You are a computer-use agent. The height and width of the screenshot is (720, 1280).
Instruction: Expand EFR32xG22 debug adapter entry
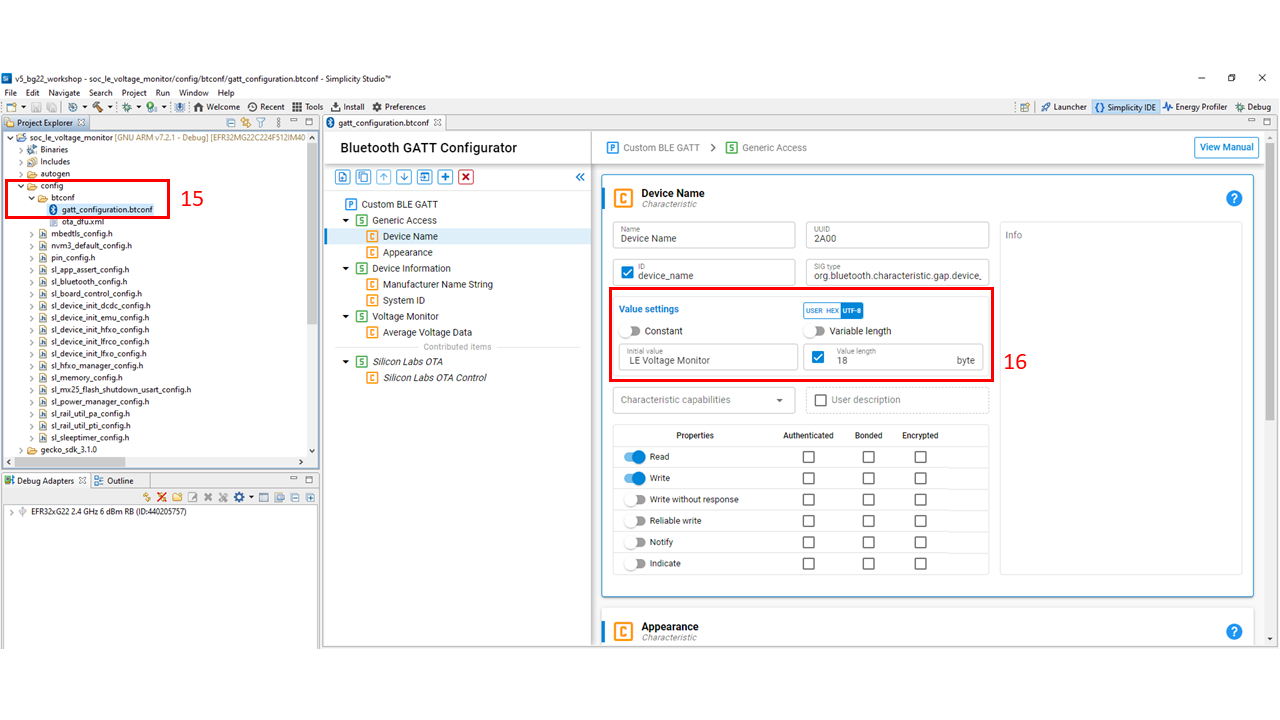coord(11,512)
